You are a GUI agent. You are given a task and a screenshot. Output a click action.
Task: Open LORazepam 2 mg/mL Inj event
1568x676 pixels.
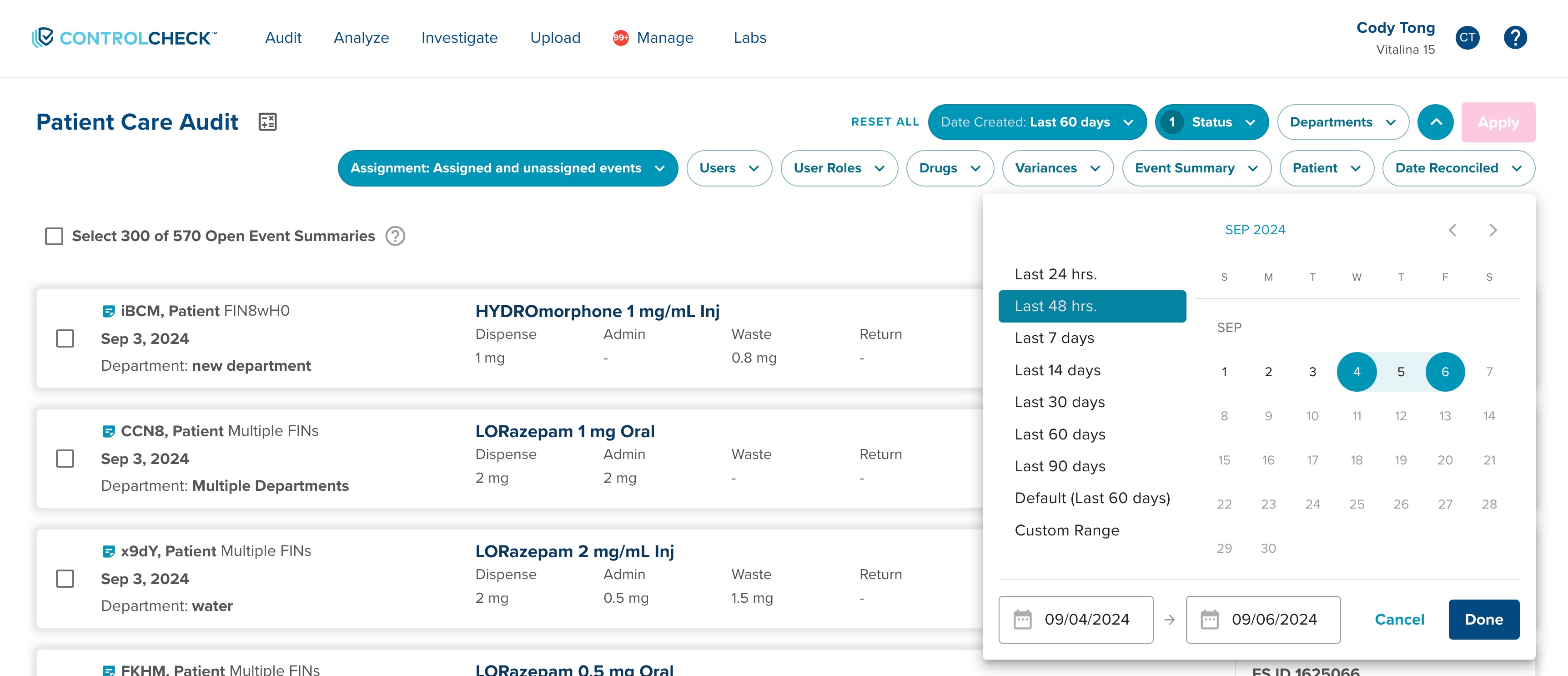[x=575, y=551]
